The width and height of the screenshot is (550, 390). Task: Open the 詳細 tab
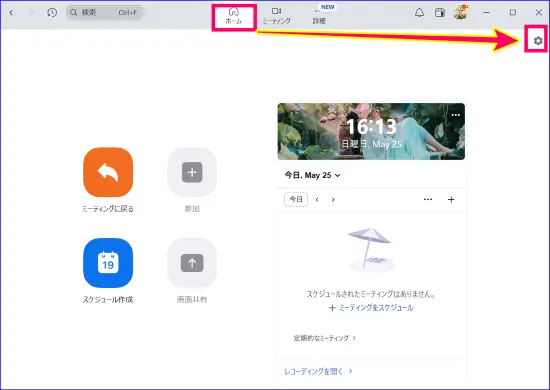[319, 16]
